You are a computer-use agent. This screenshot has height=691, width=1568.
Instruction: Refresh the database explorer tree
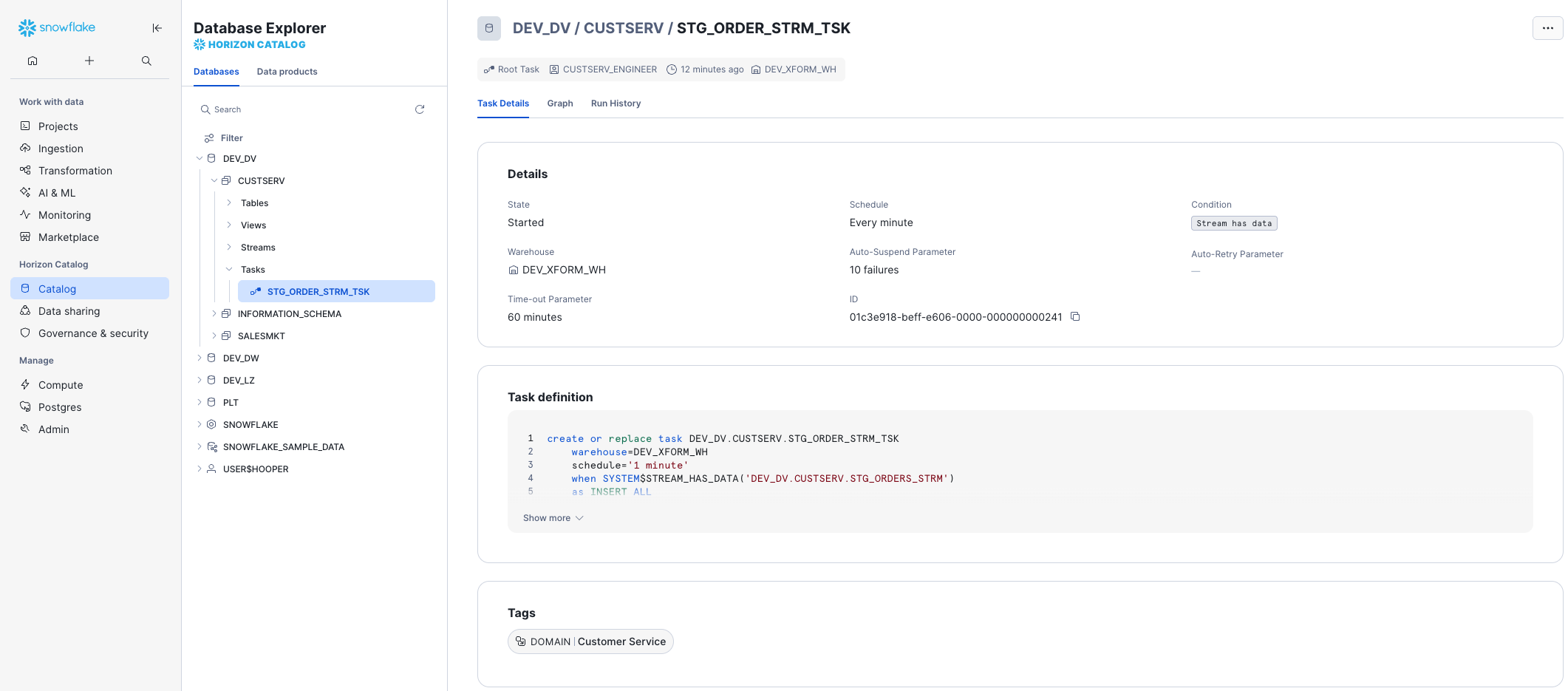tap(420, 109)
